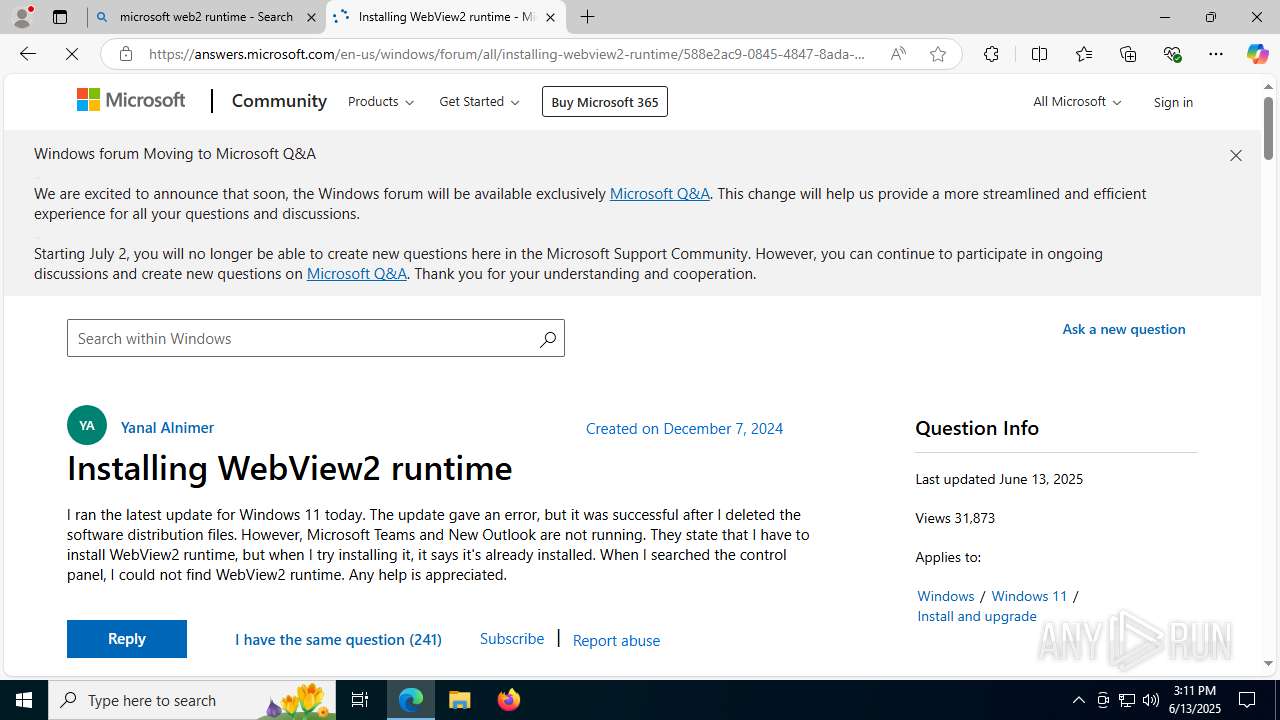Screen dimensions: 1280x720
Task: Click the blue Reply button
Action: click(127, 639)
